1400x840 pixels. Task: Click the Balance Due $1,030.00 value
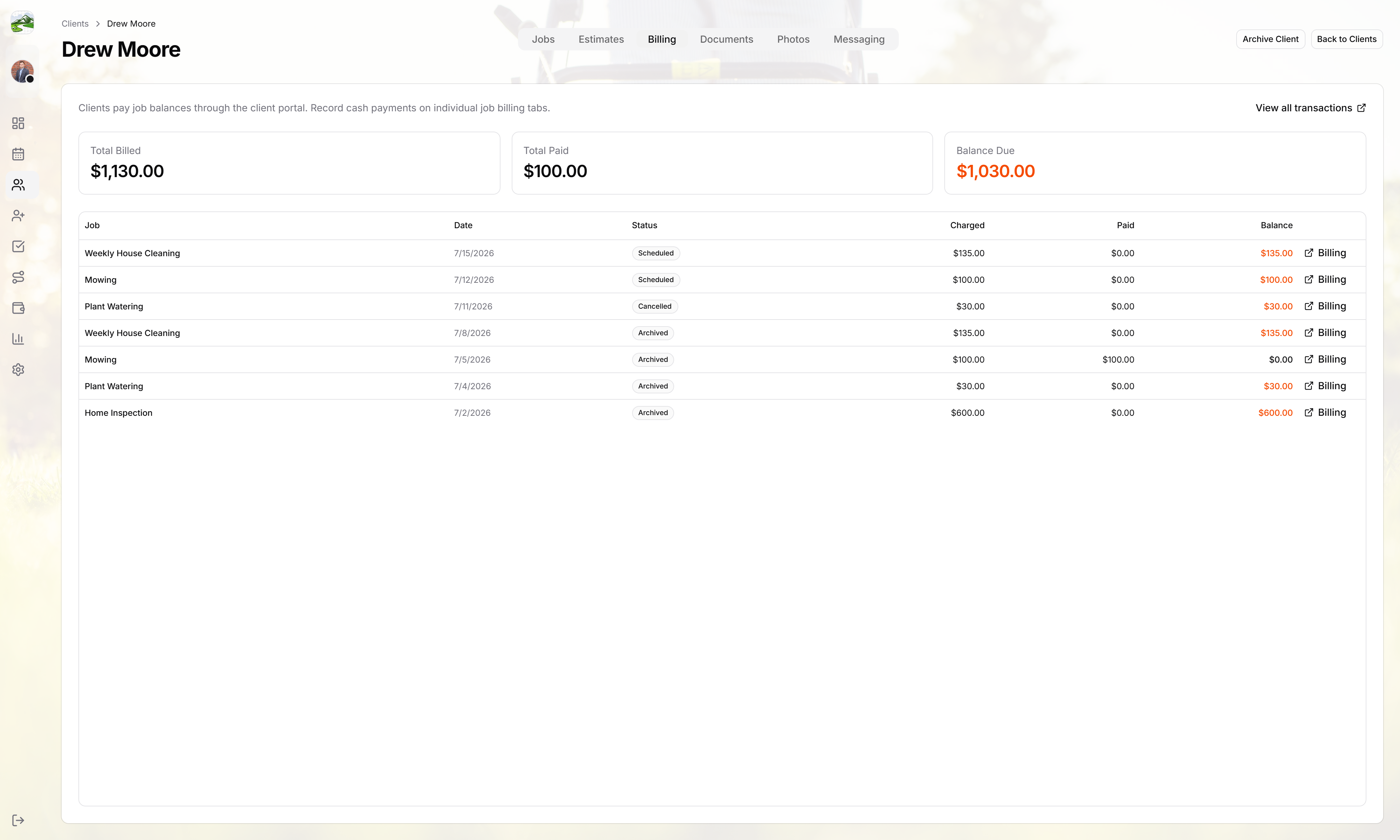tap(995, 171)
